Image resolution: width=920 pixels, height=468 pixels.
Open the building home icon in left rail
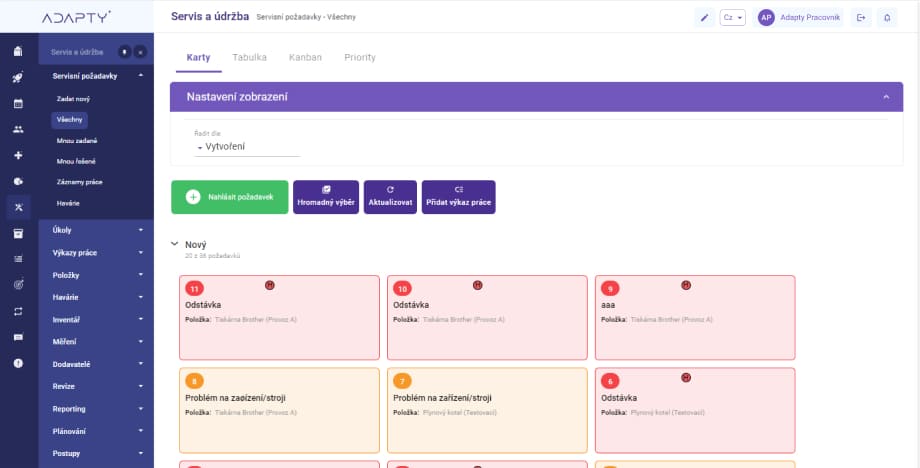18,51
